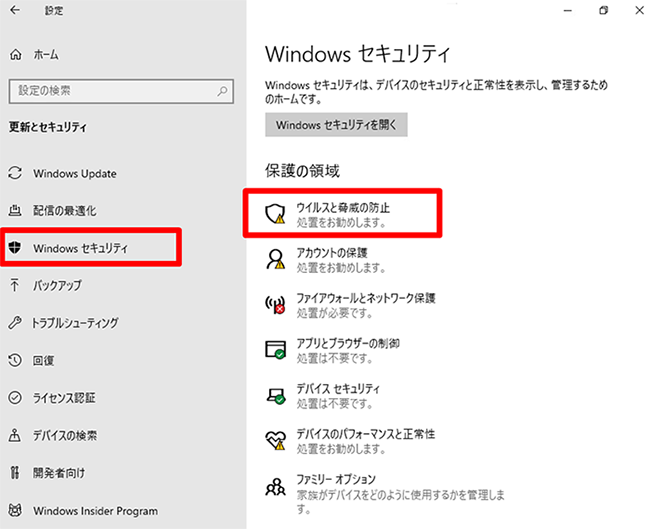The width and height of the screenshot is (650, 529).
Task: Go to ホーム in the sidebar
Action: click(46, 54)
